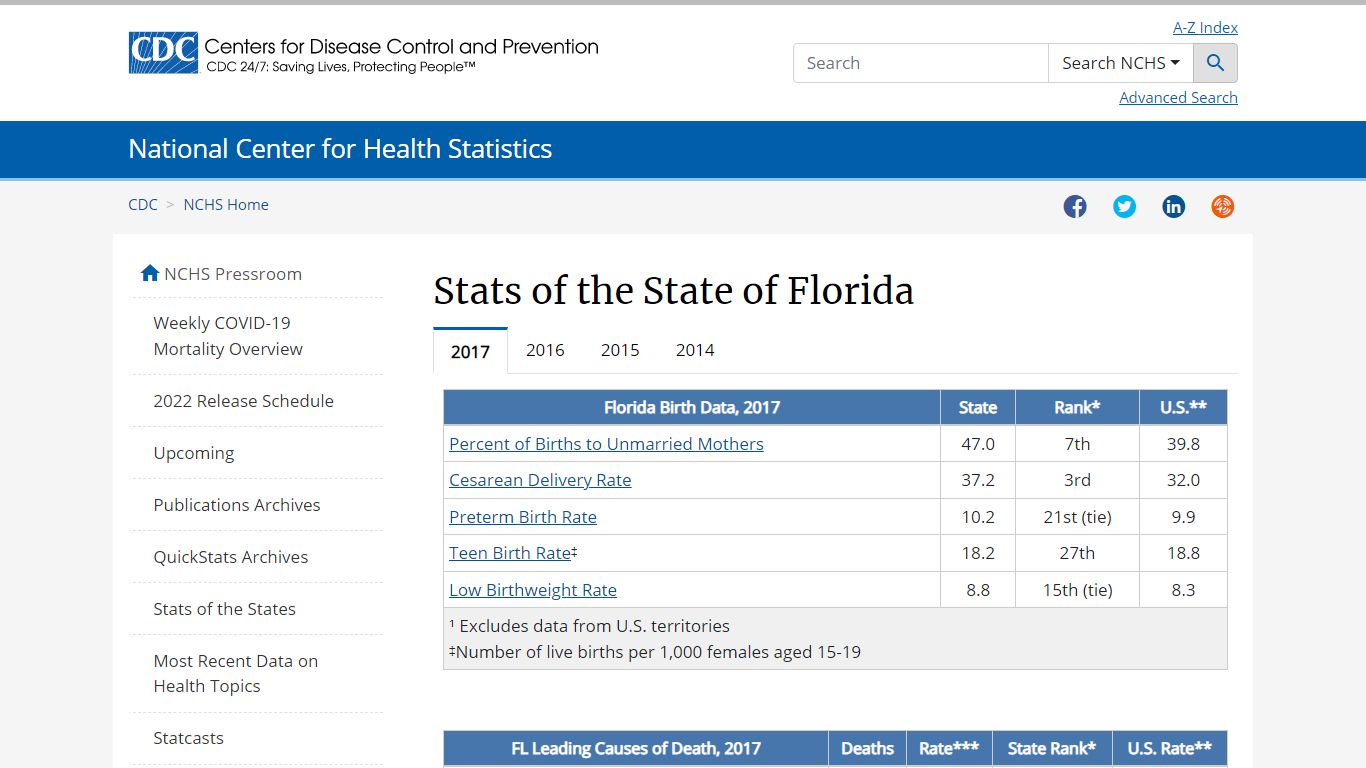Click the 15th (tie) rank cell
The width and height of the screenshot is (1366, 768).
pos(1077,590)
